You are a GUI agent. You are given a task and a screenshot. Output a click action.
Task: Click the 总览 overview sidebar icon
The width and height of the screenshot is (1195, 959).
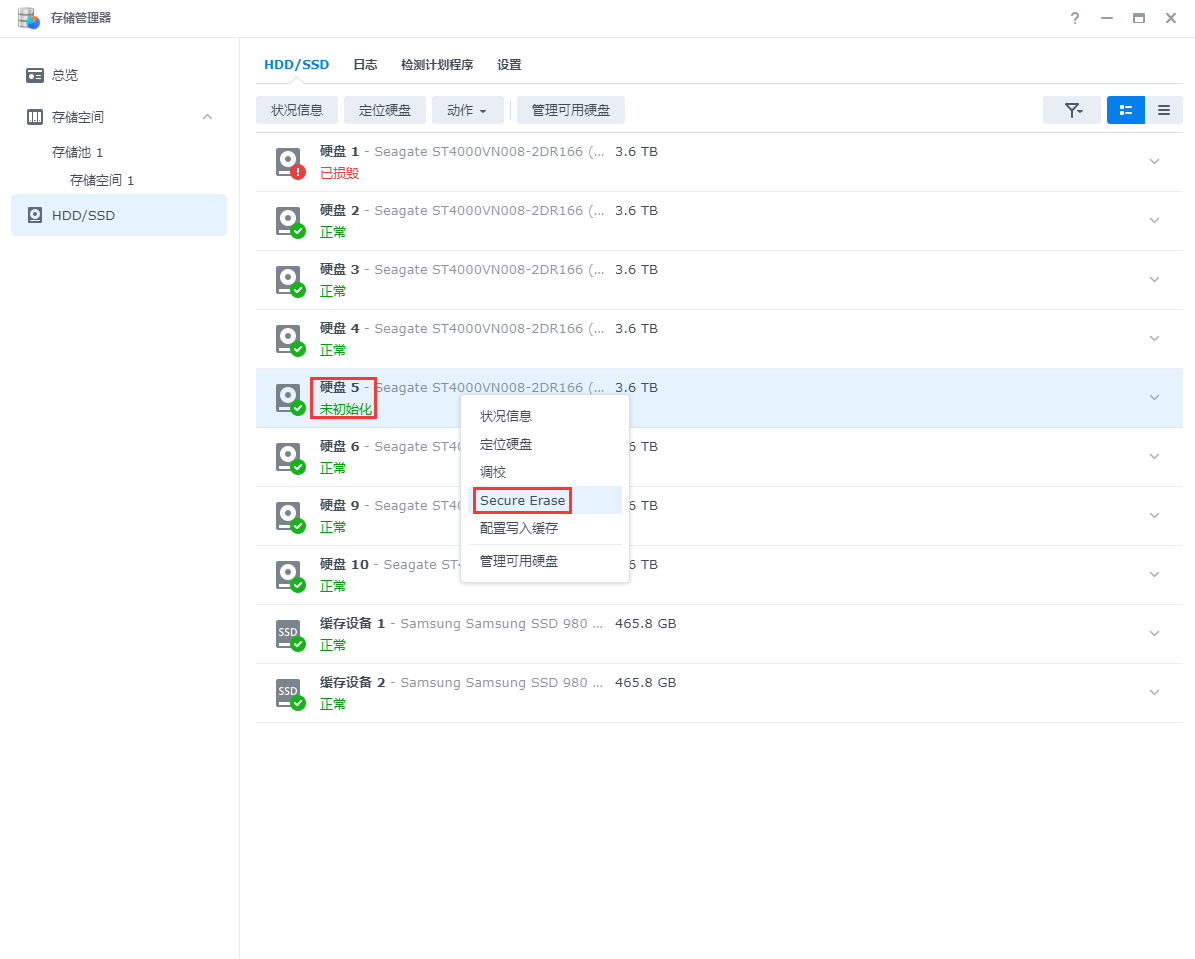click(x=35, y=75)
